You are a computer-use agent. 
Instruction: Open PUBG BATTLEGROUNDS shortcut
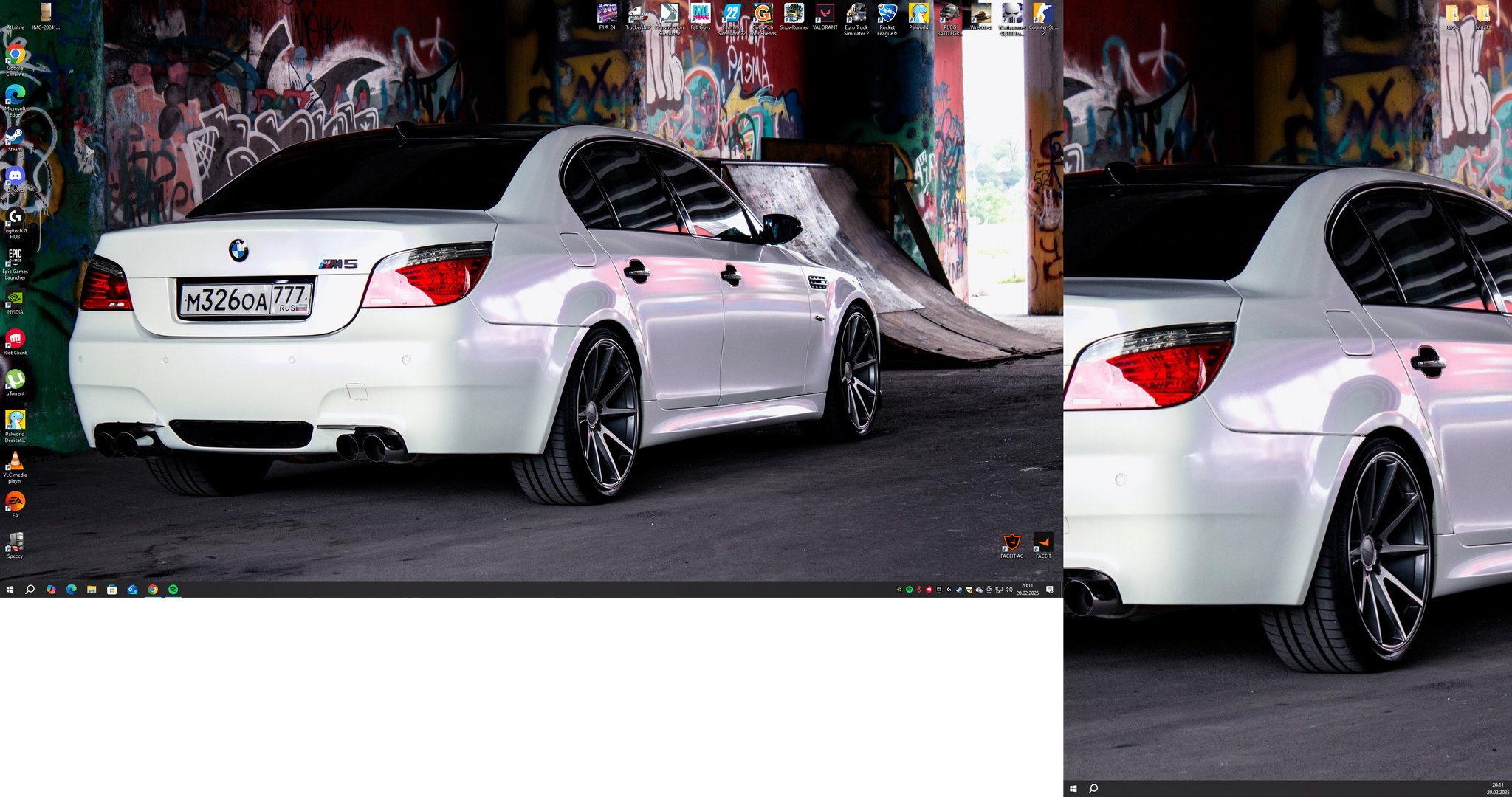[949, 19]
